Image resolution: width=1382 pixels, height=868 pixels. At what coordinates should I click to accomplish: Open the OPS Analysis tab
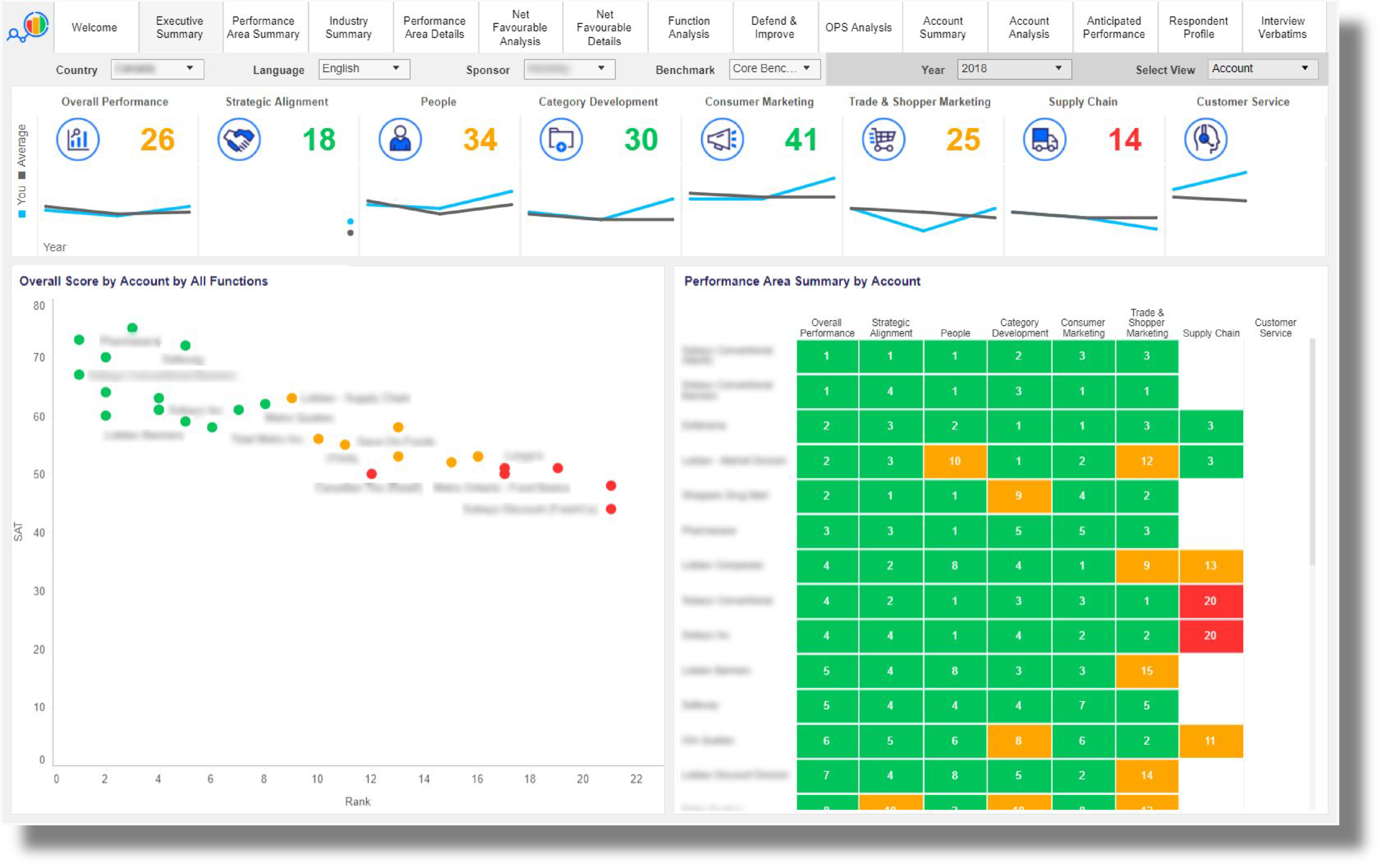tap(858, 27)
